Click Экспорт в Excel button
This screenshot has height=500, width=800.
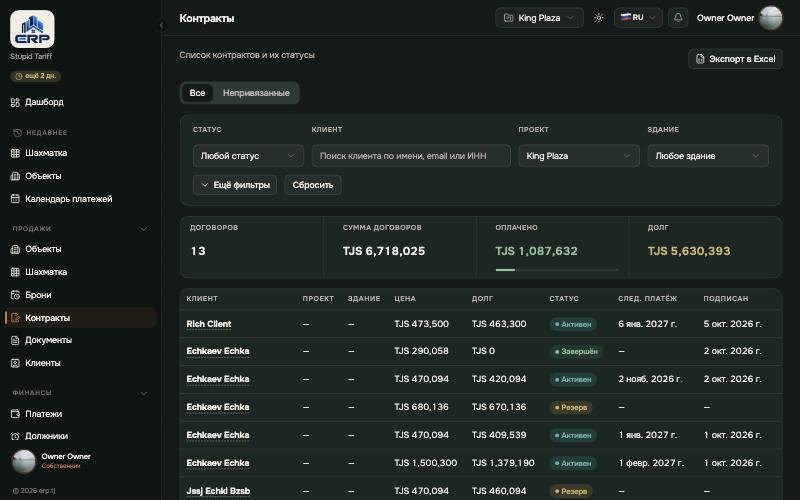pyautogui.click(x=735, y=59)
